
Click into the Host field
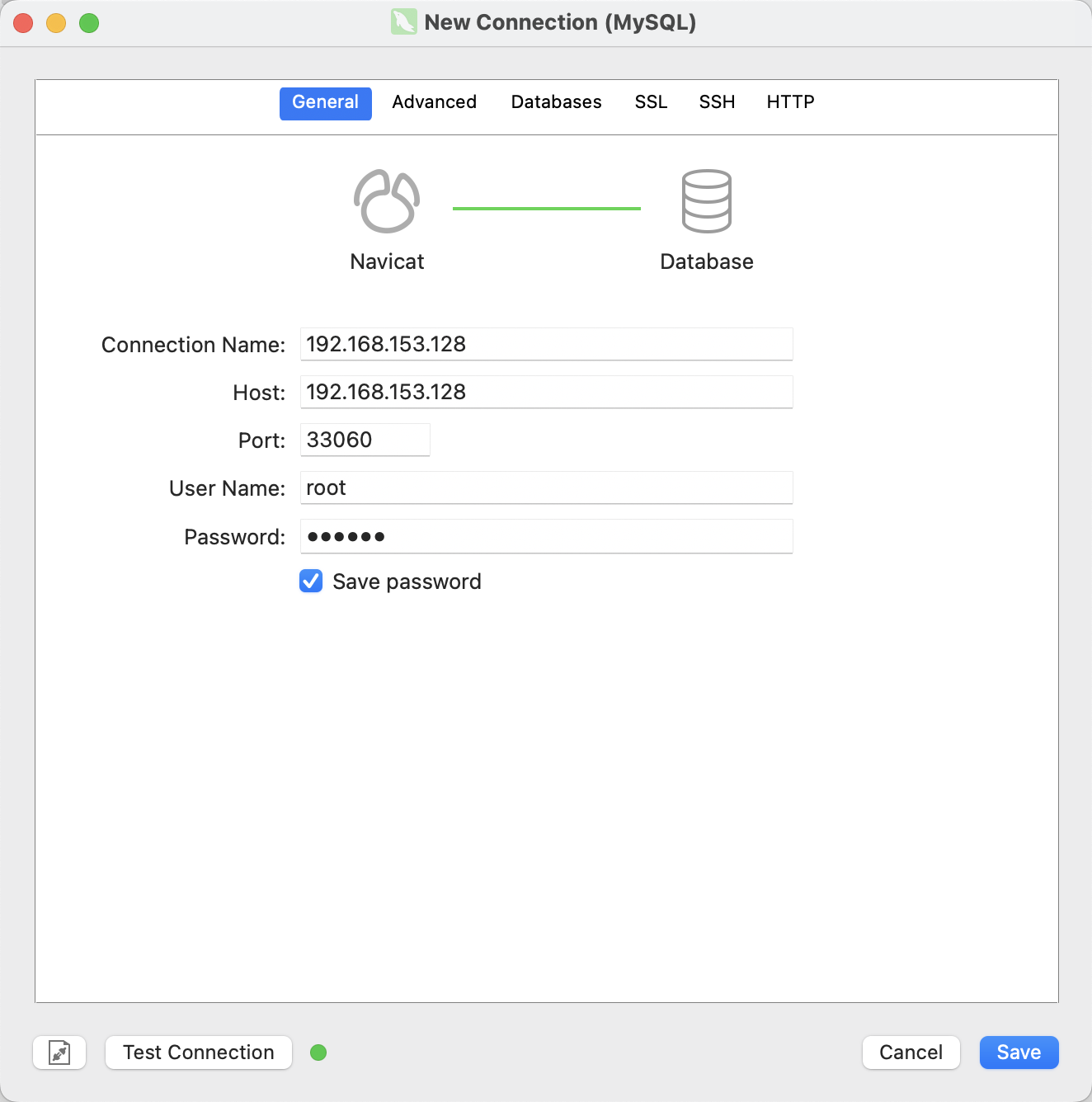point(546,392)
